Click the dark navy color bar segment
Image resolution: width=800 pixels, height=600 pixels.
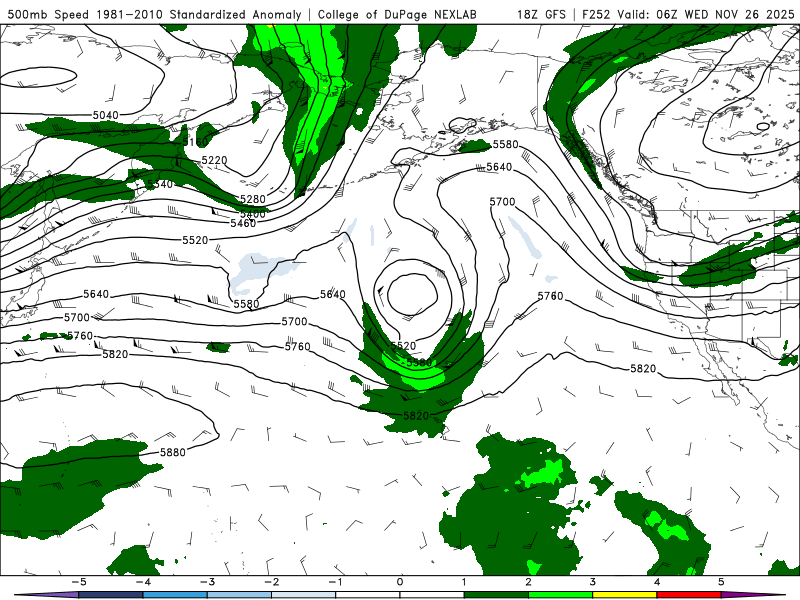click(x=111, y=595)
